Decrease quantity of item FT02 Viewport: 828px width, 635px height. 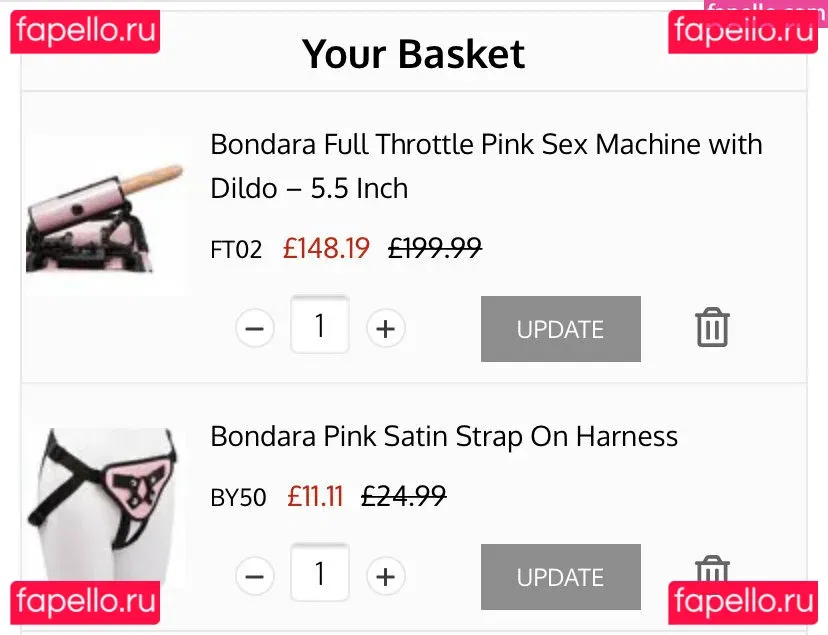pos(255,328)
